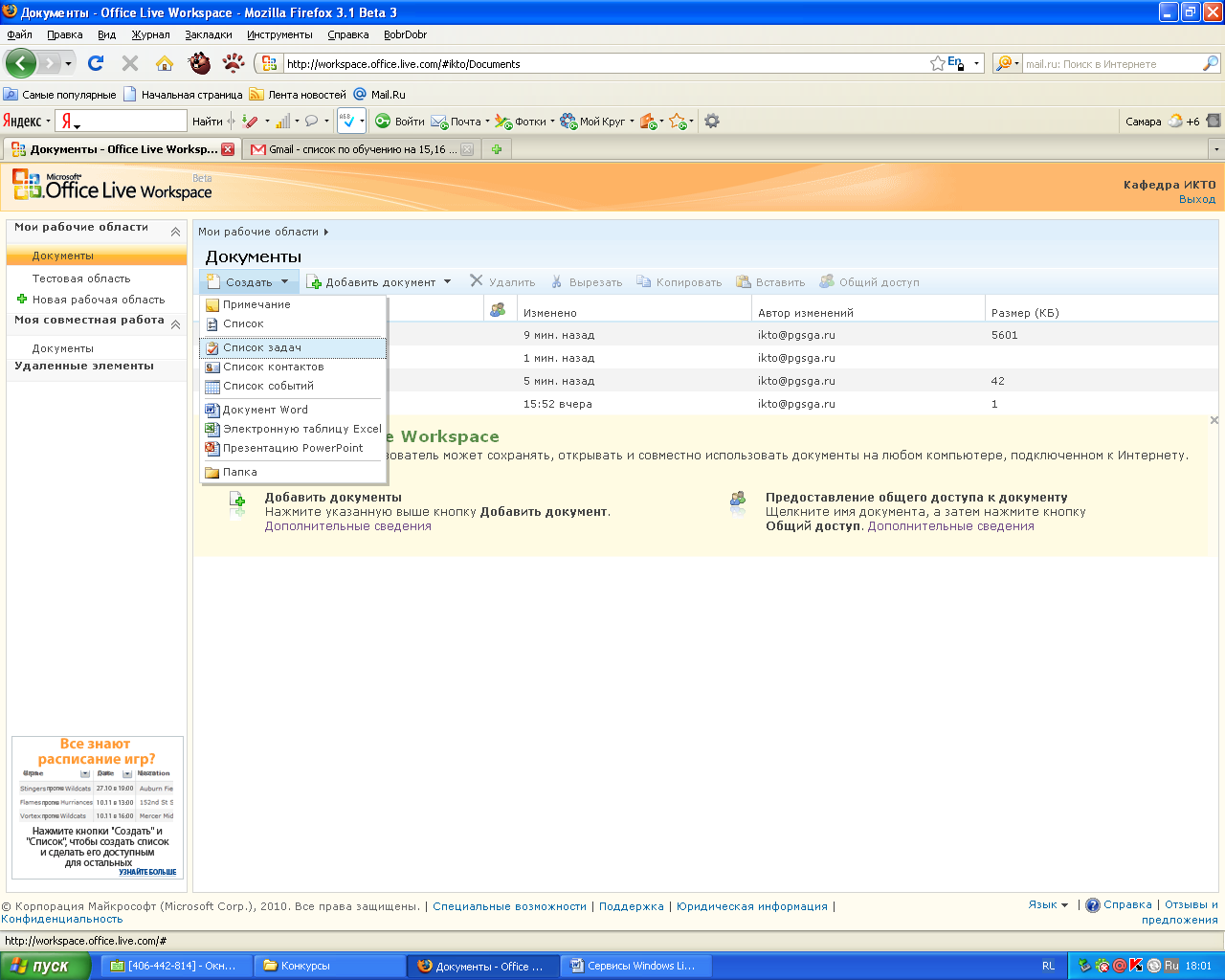Open the Добавить документ dropdown arrow
Viewport: 1225px width, 980px height.
[447, 281]
